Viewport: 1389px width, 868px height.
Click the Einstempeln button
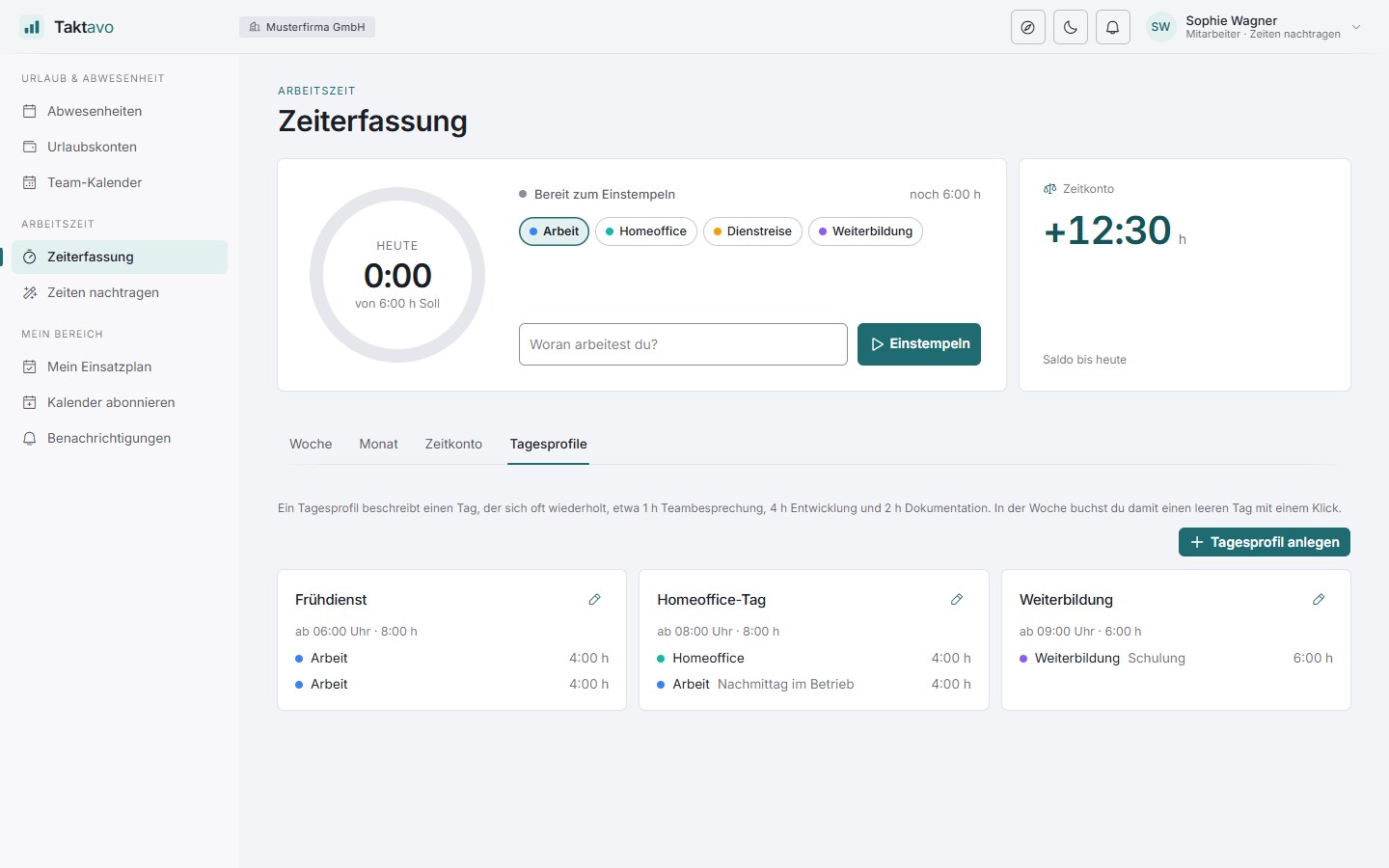[919, 344]
